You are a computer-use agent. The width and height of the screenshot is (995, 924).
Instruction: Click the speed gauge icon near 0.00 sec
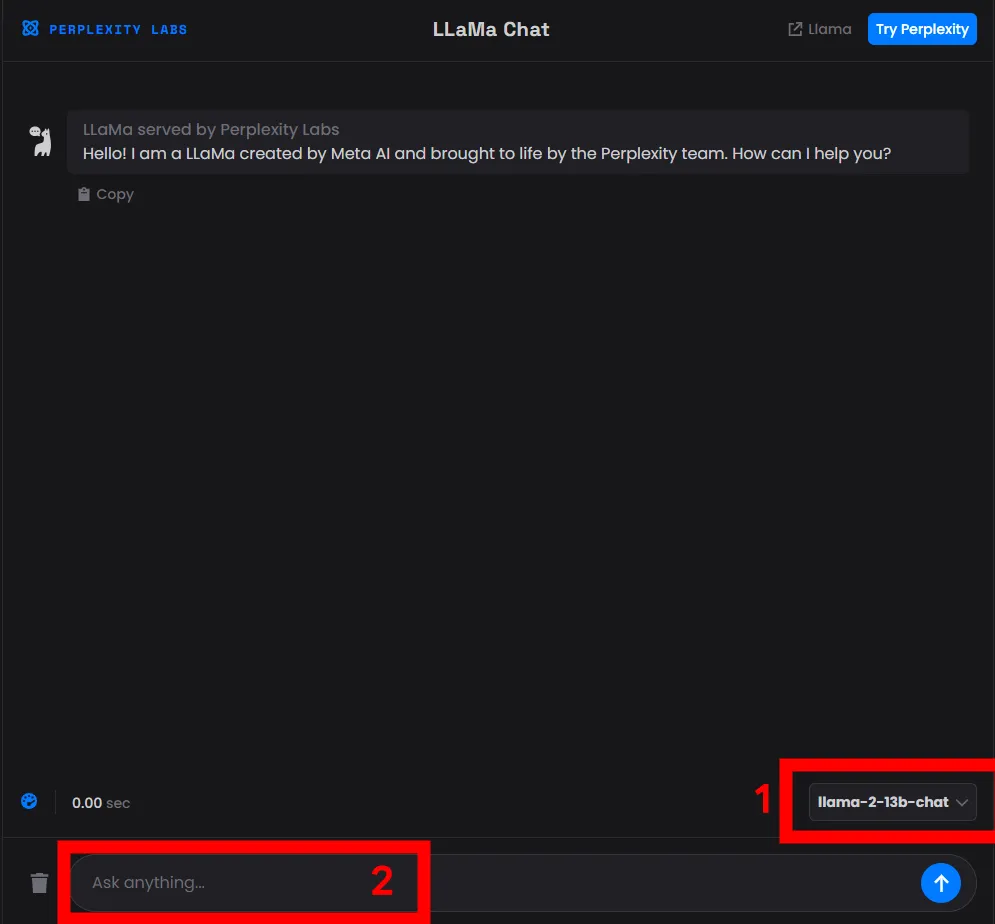click(29, 802)
